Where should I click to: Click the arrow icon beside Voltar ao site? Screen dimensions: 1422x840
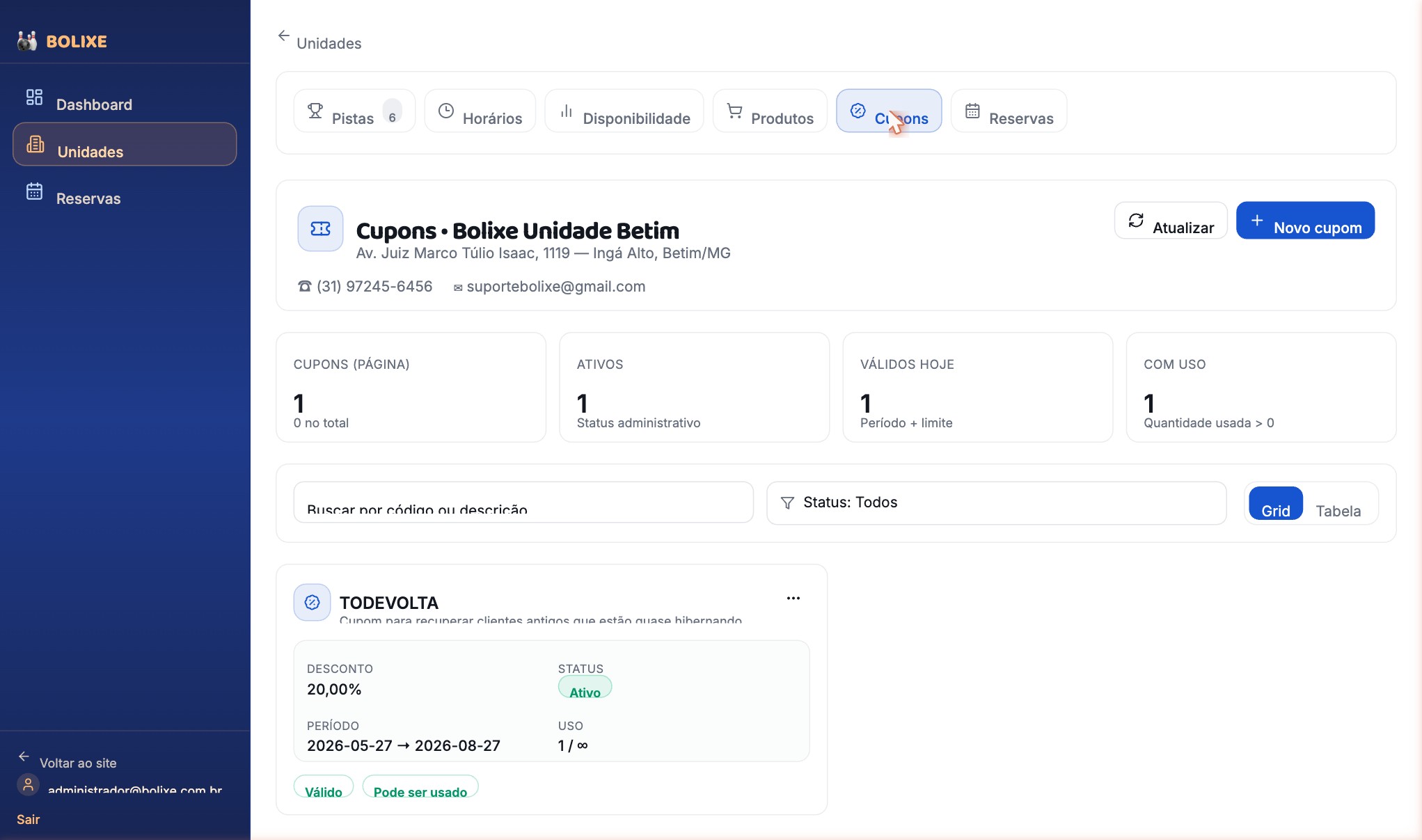[x=24, y=756]
